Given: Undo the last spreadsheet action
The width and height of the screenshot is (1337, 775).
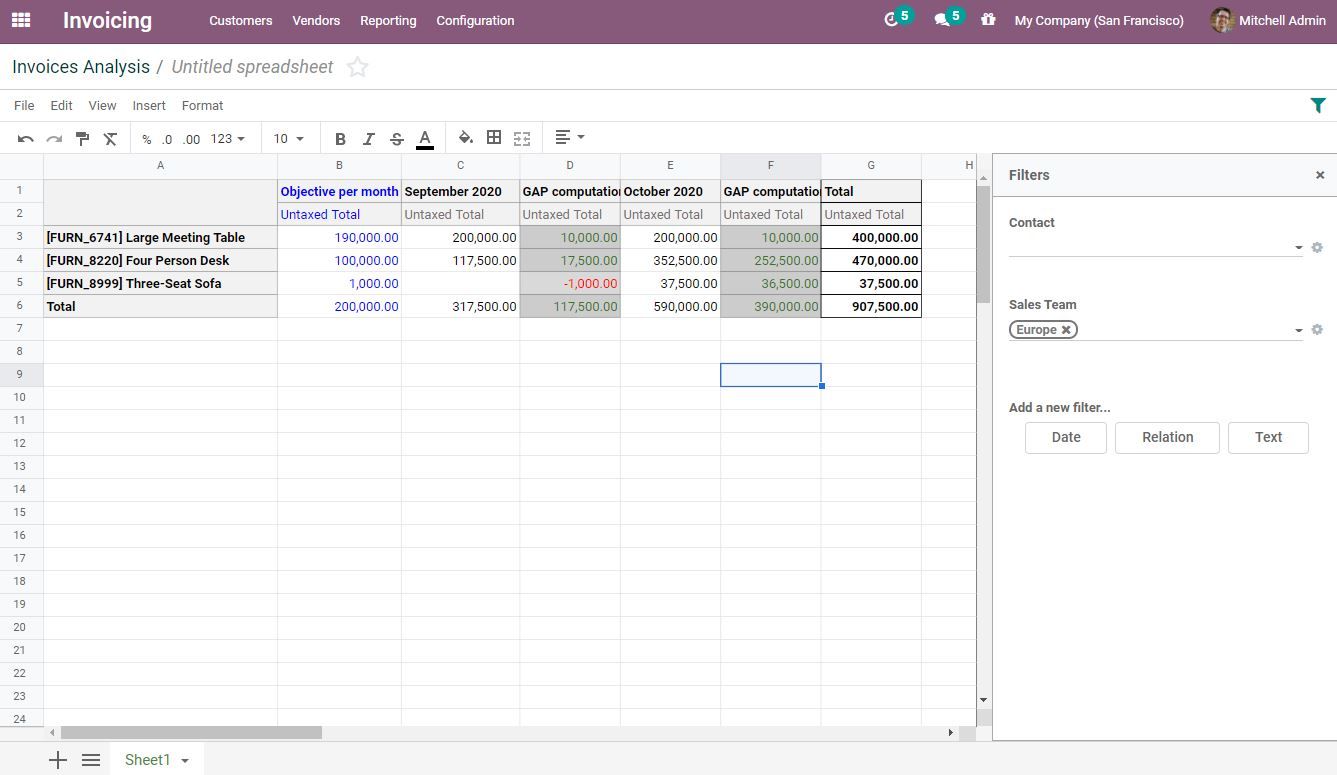Looking at the screenshot, I should pos(24,138).
